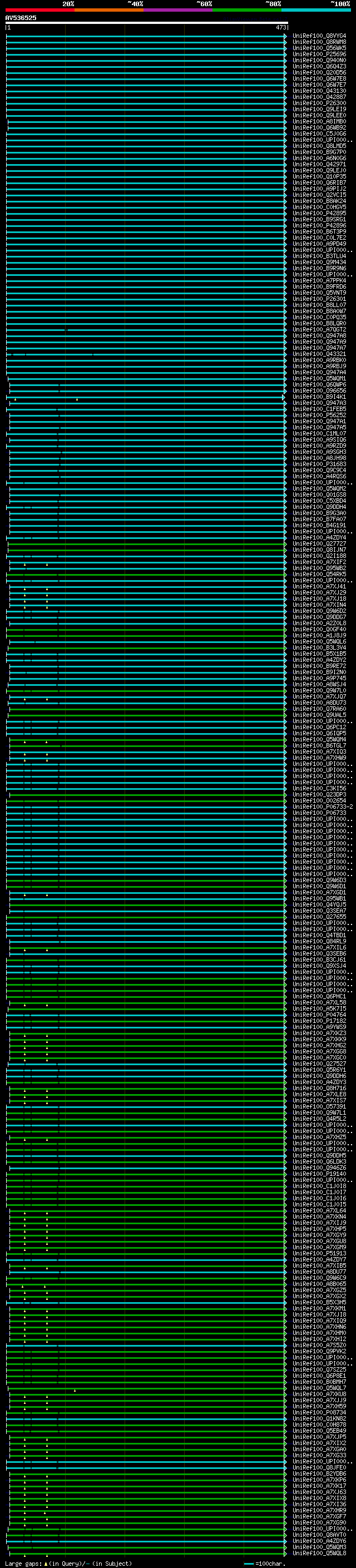
Task: Click the red 20% identity legend bar
Action: pyautogui.click(x=39, y=11)
